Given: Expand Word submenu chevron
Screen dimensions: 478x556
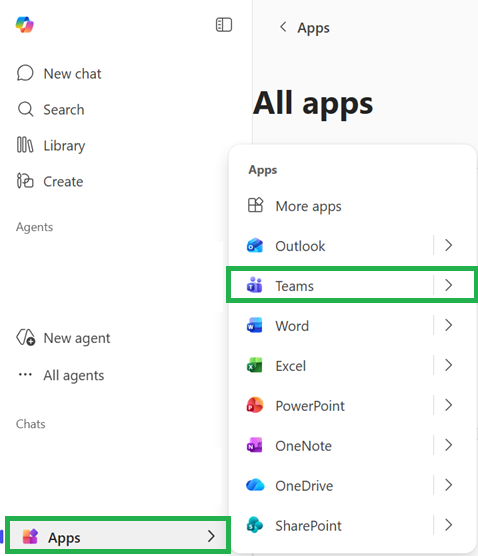Looking at the screenshot, I should pos(449,325).
